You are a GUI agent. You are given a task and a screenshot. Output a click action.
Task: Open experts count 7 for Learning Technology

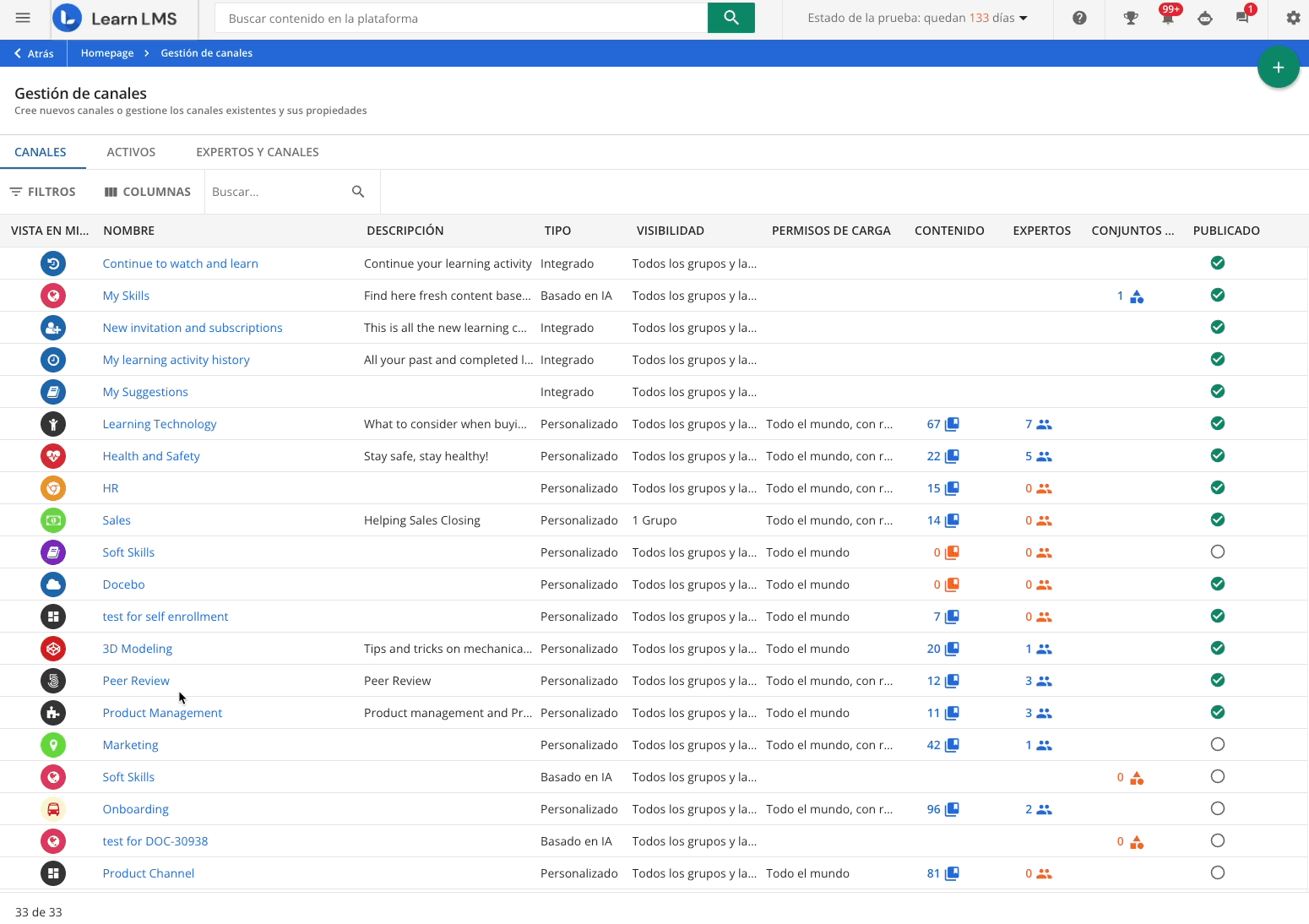(1038, 424)
